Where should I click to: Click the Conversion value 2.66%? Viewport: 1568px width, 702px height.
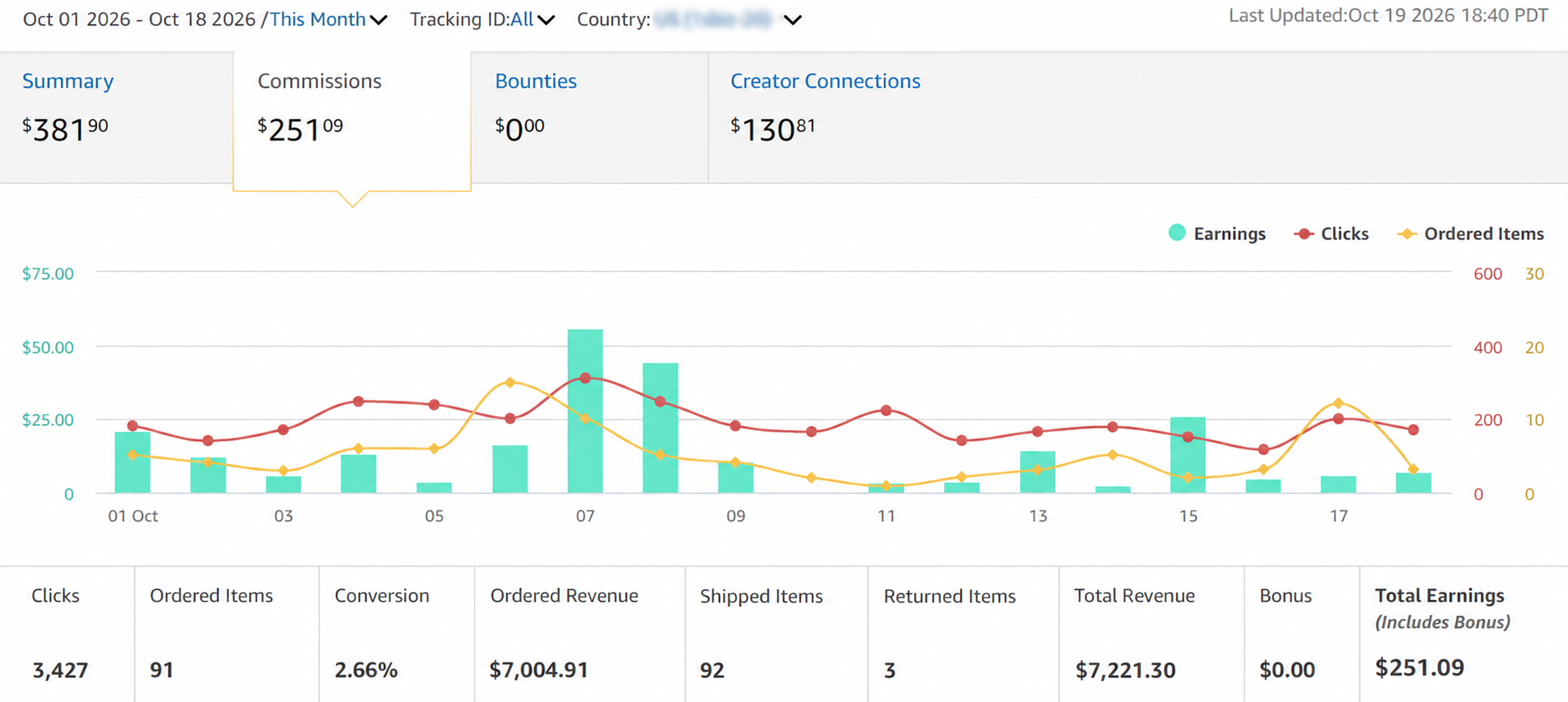coord(366,670)
